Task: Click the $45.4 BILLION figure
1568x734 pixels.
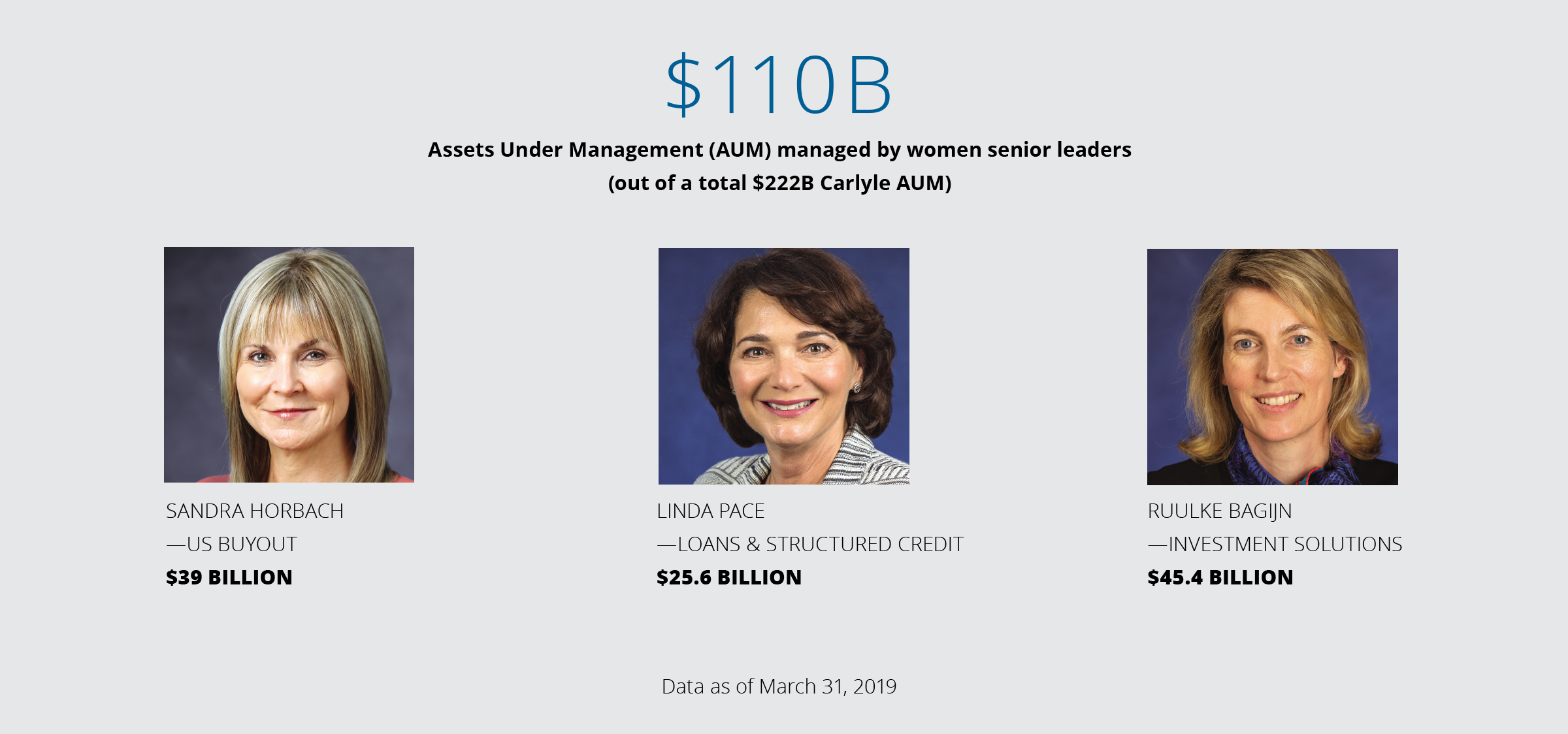Action: [1220, 577]
